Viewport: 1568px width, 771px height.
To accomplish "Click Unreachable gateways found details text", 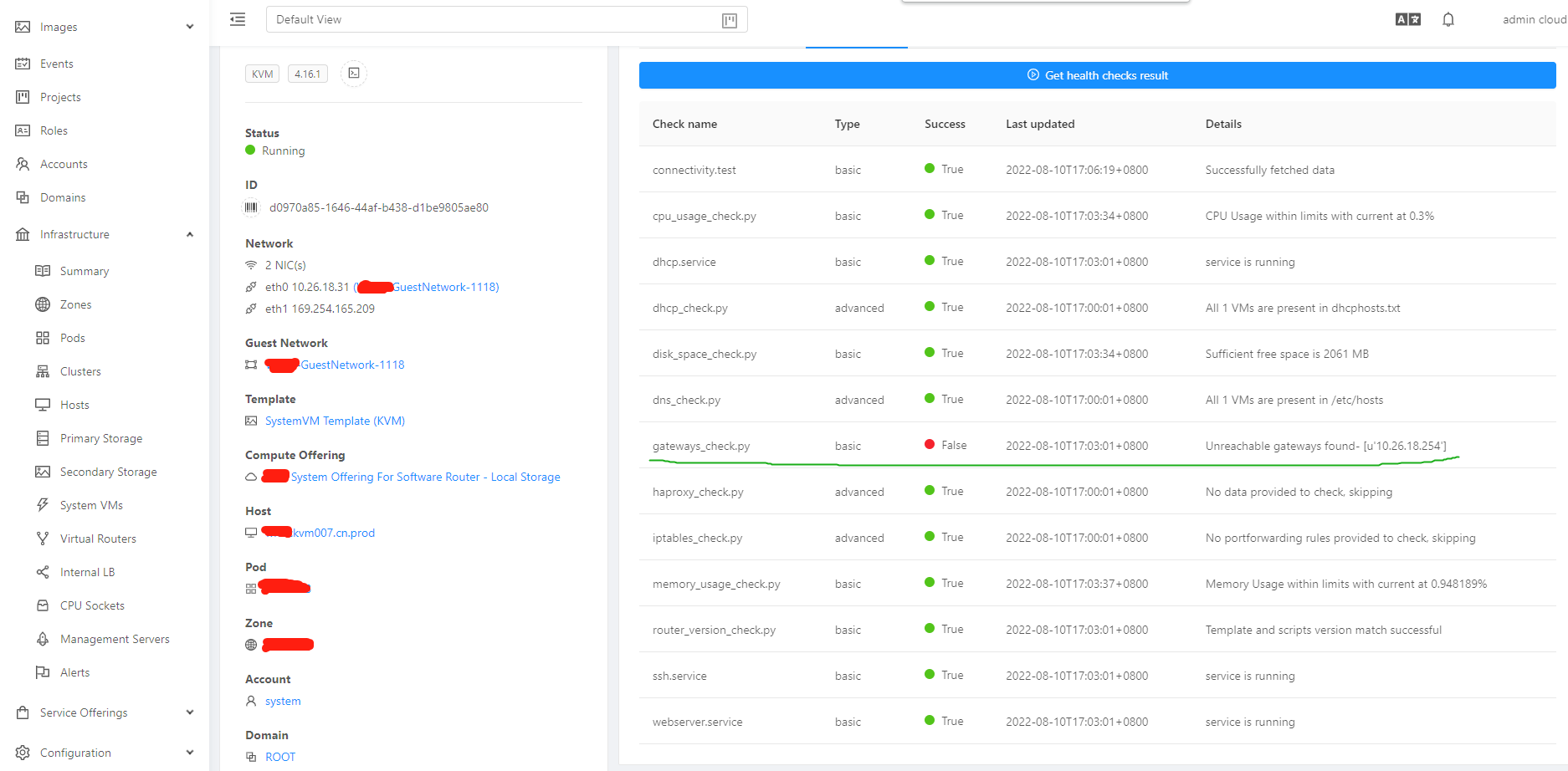I will pos(1325,446).
